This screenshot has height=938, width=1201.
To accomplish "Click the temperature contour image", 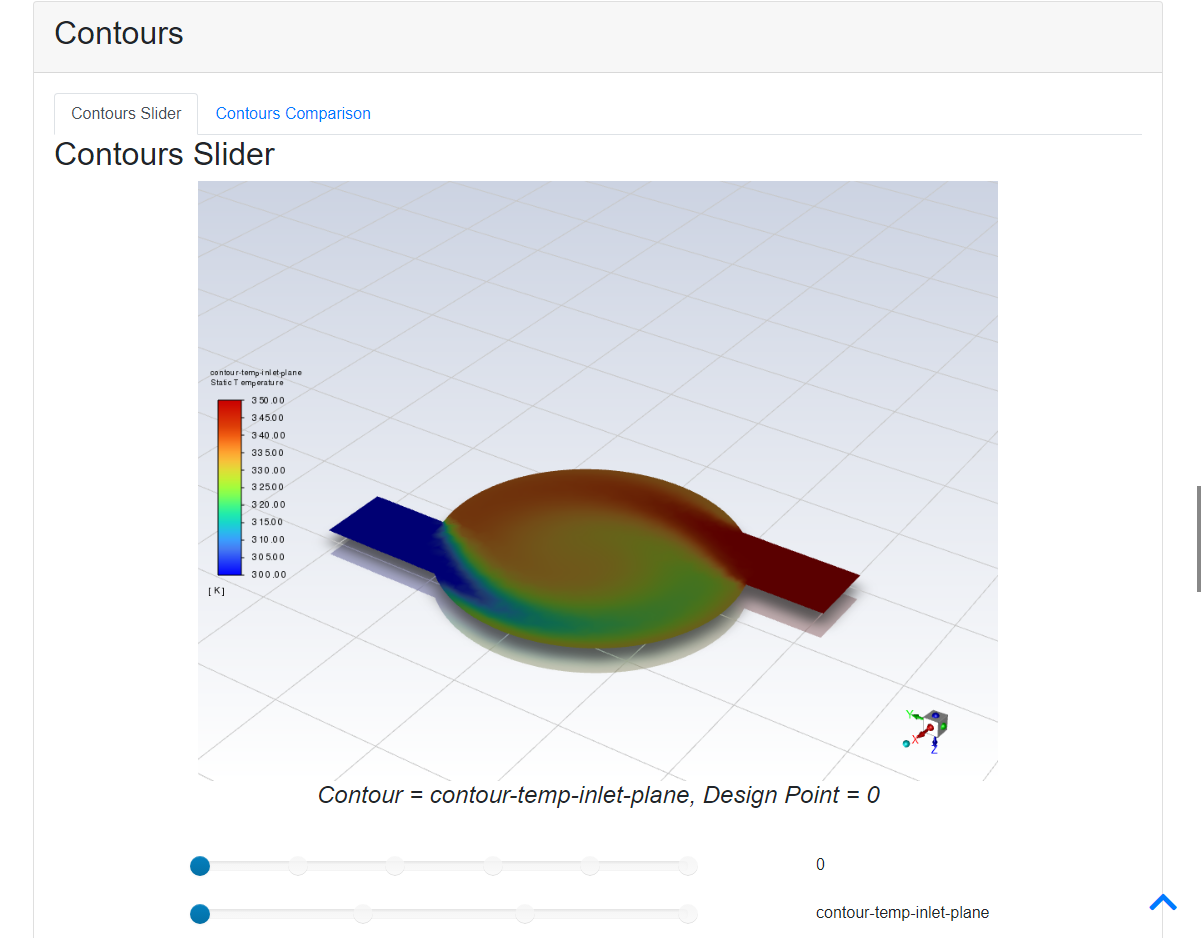I will point(597,480).
